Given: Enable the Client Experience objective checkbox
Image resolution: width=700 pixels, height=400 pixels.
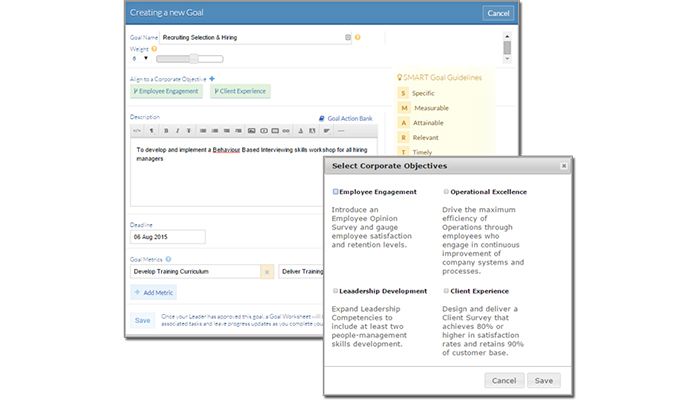Looking at the screenshot, I should (x=446, y=291).
